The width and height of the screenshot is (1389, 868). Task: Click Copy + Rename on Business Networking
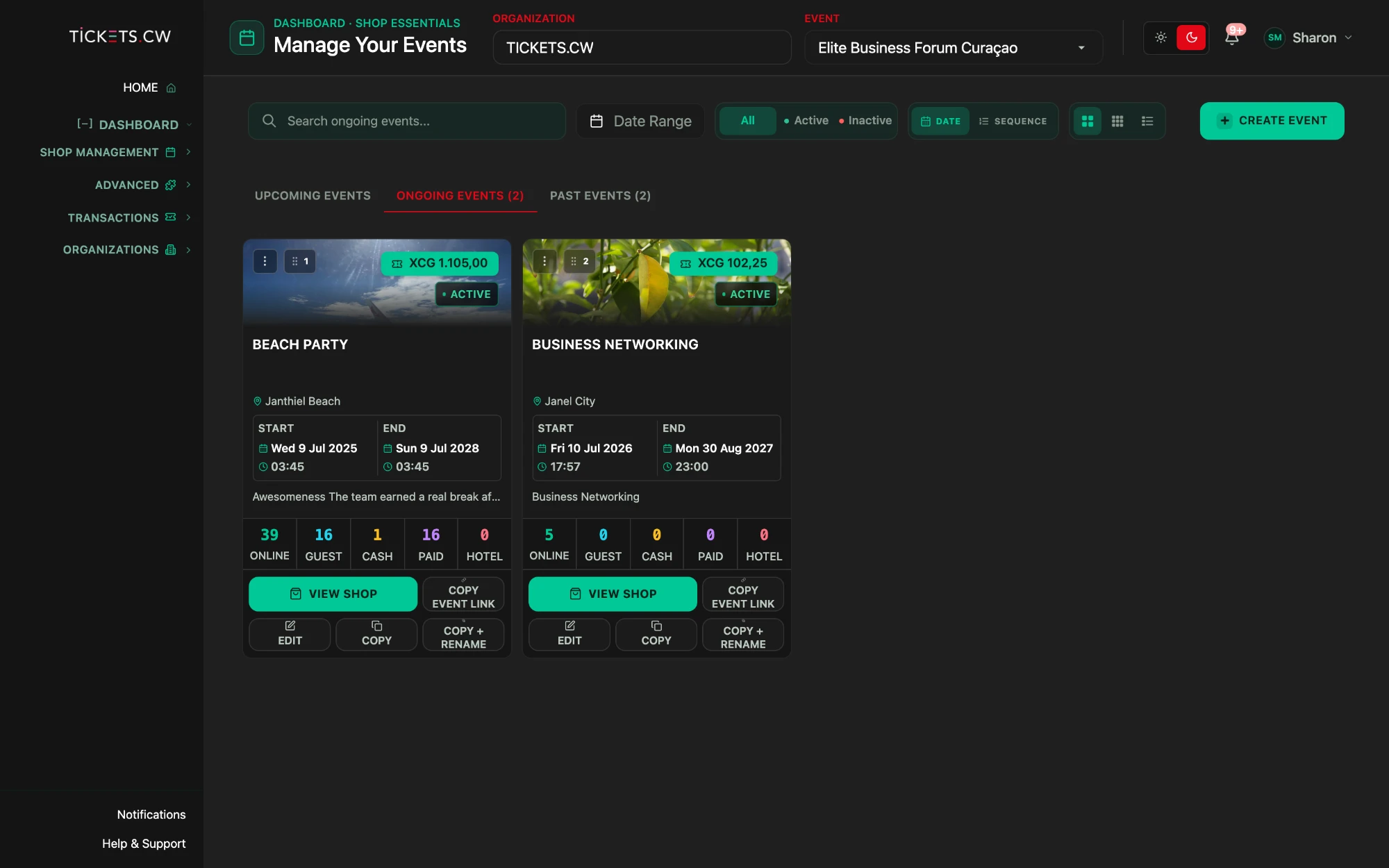point(743,635)
